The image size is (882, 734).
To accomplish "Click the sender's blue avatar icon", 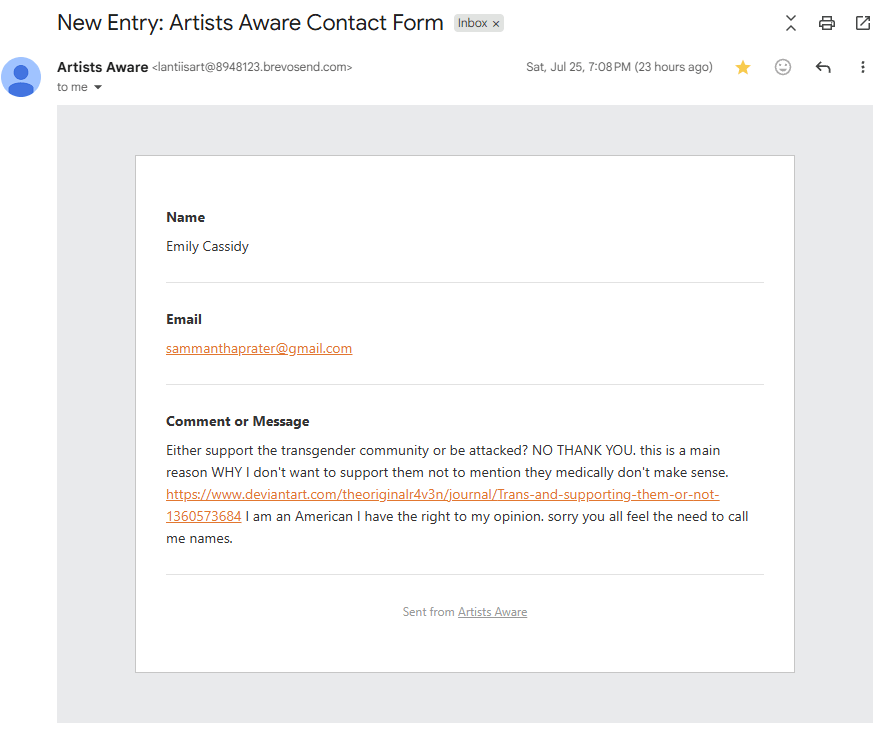I will (x=21, y=77).
